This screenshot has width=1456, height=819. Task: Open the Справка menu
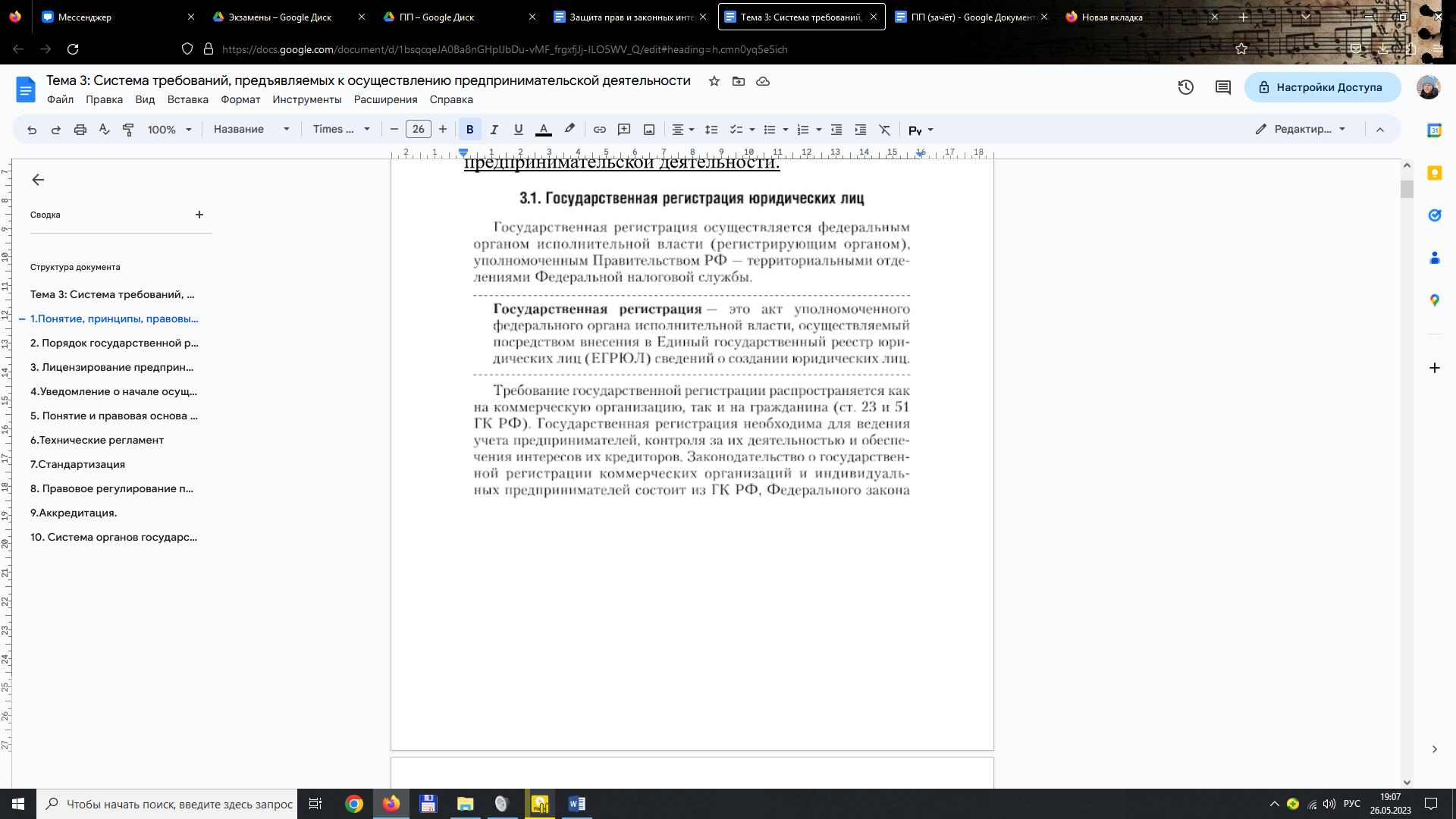[451, 99]
